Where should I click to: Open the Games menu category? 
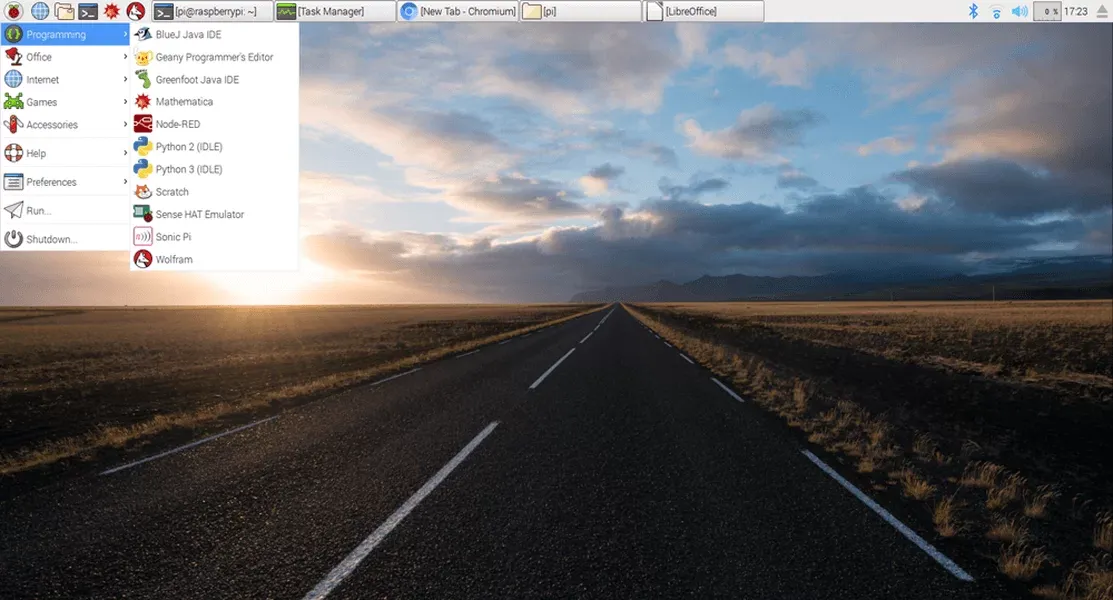65,102
